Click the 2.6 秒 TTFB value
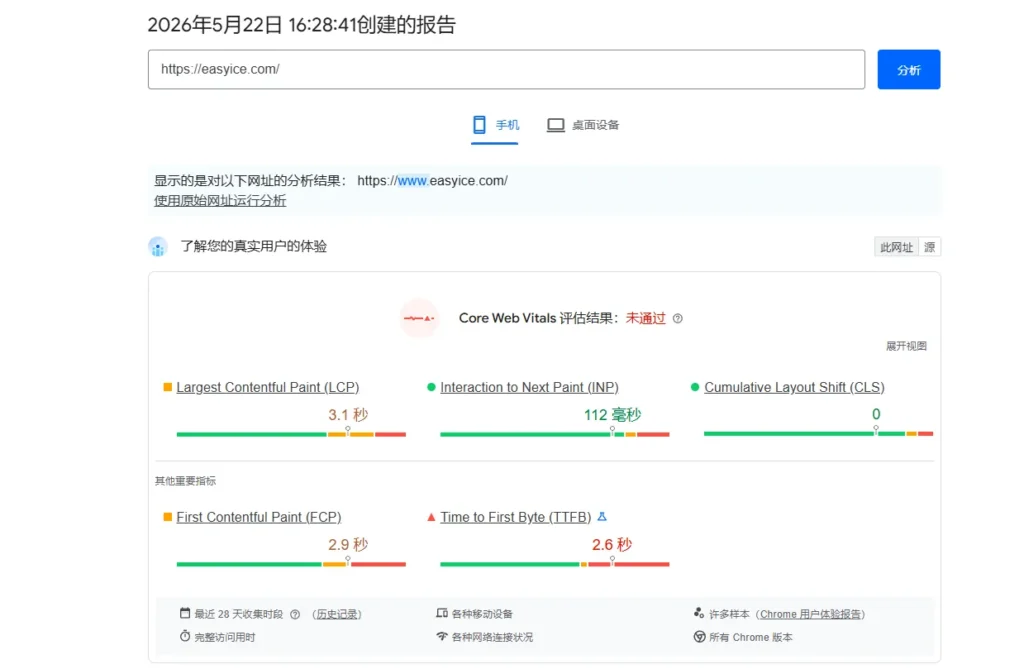Screen dimensions: 1024x669 pos(612,545)
